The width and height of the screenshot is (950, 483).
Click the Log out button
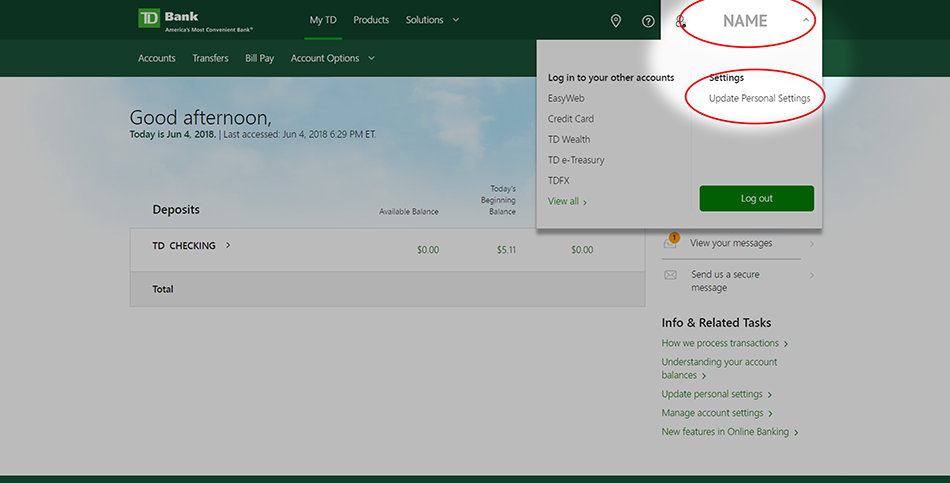pos(757,198)
